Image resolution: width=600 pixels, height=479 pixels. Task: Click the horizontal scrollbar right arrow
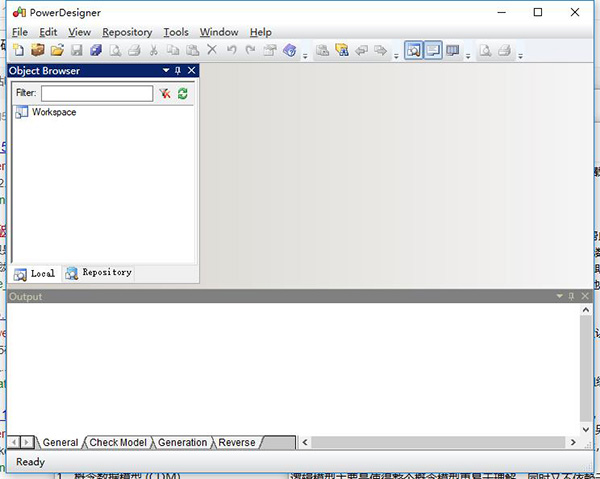573,443
